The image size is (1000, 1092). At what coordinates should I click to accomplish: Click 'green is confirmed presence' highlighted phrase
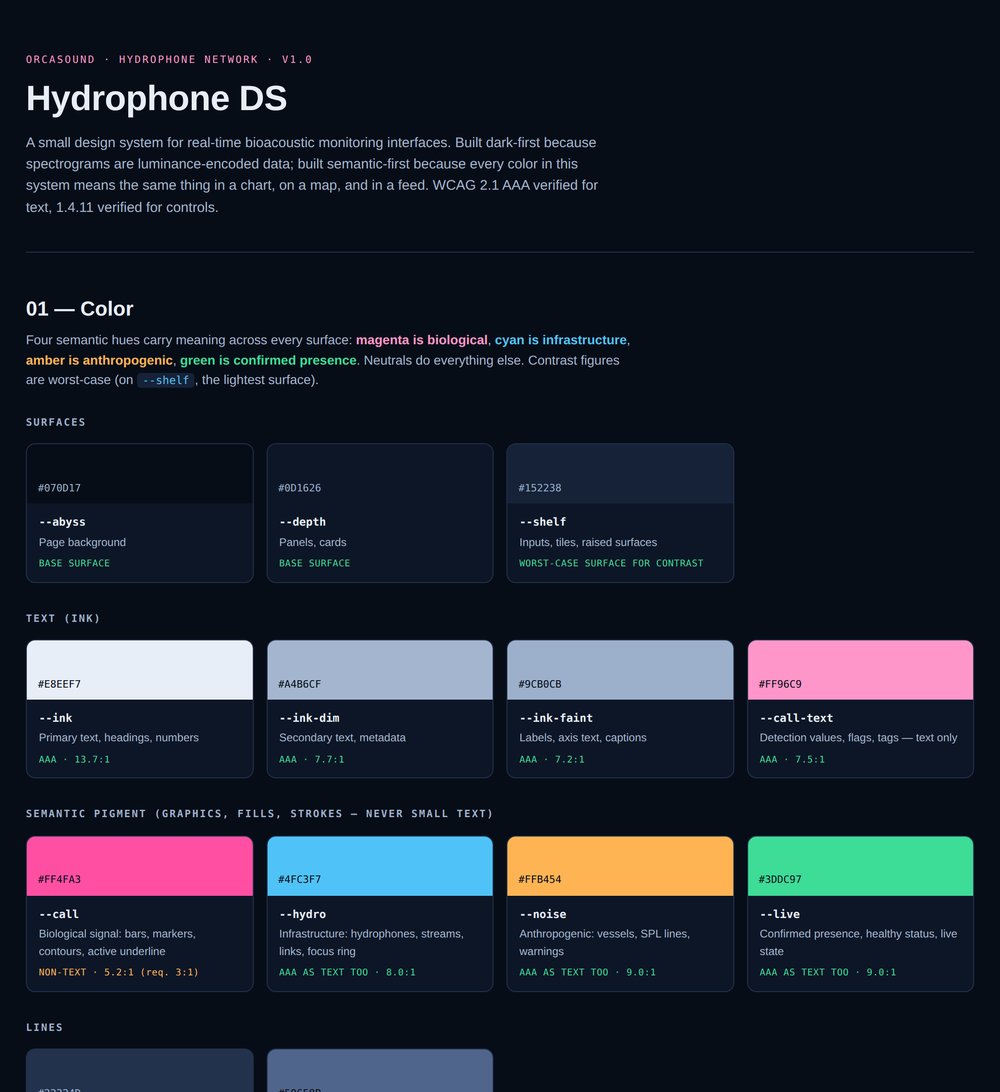point(268,360)
